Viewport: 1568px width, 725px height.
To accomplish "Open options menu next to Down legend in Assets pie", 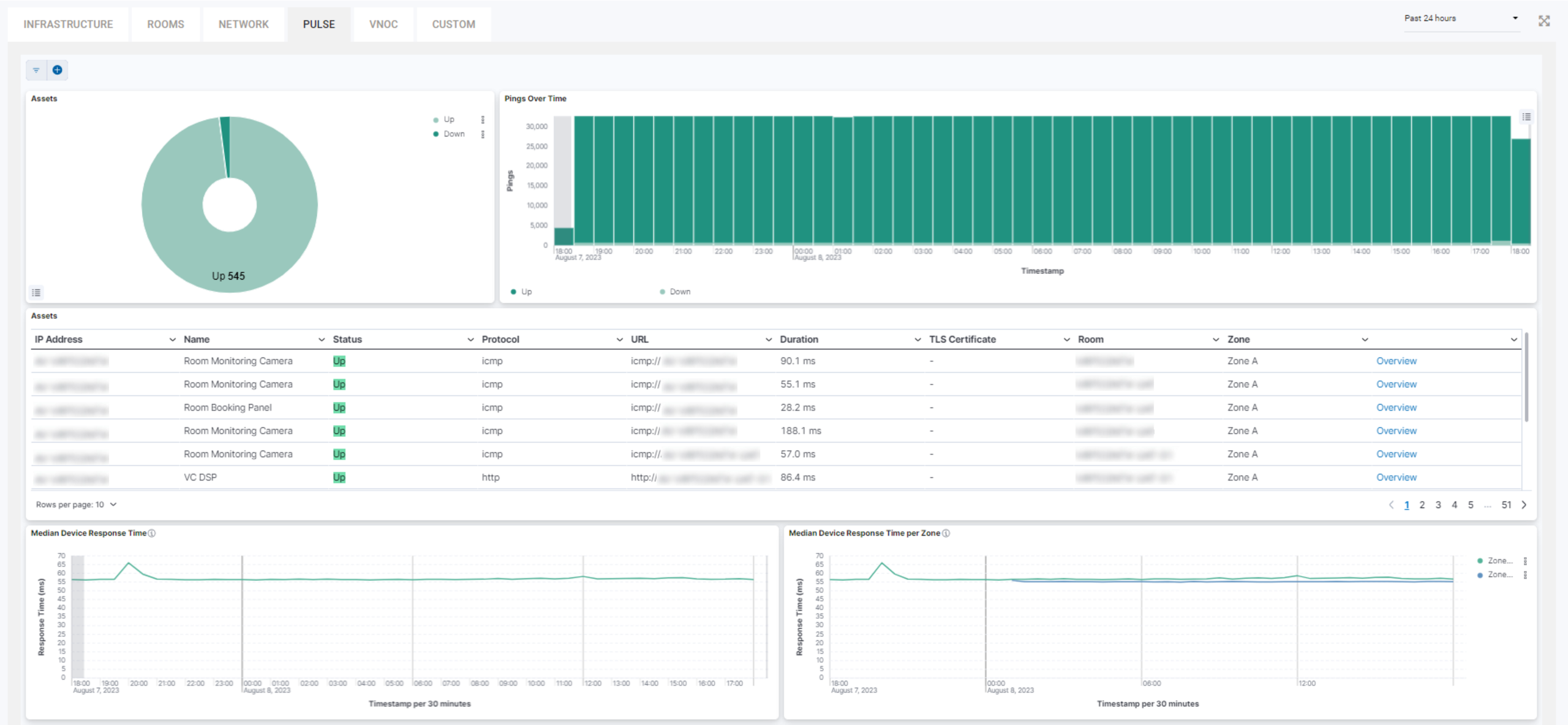I will (x=483, y=134).
